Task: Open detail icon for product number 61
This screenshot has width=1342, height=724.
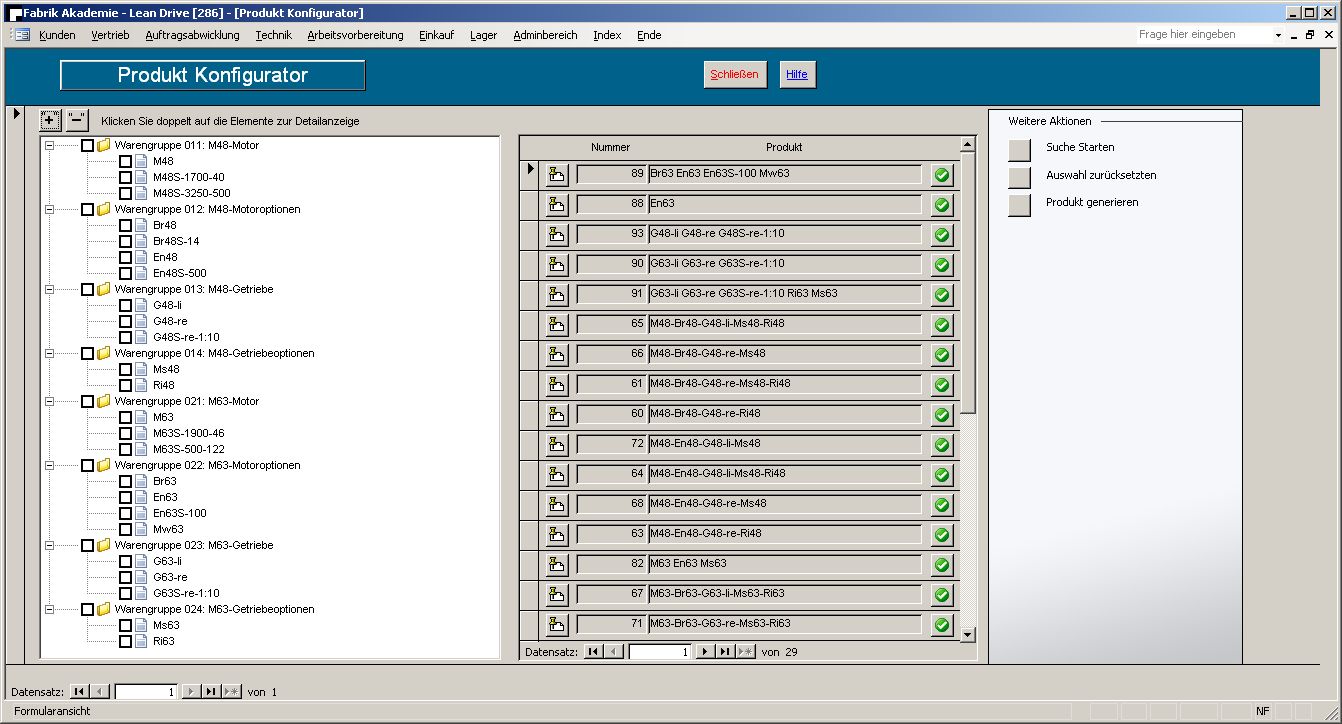Action: [x=557, y=385]
